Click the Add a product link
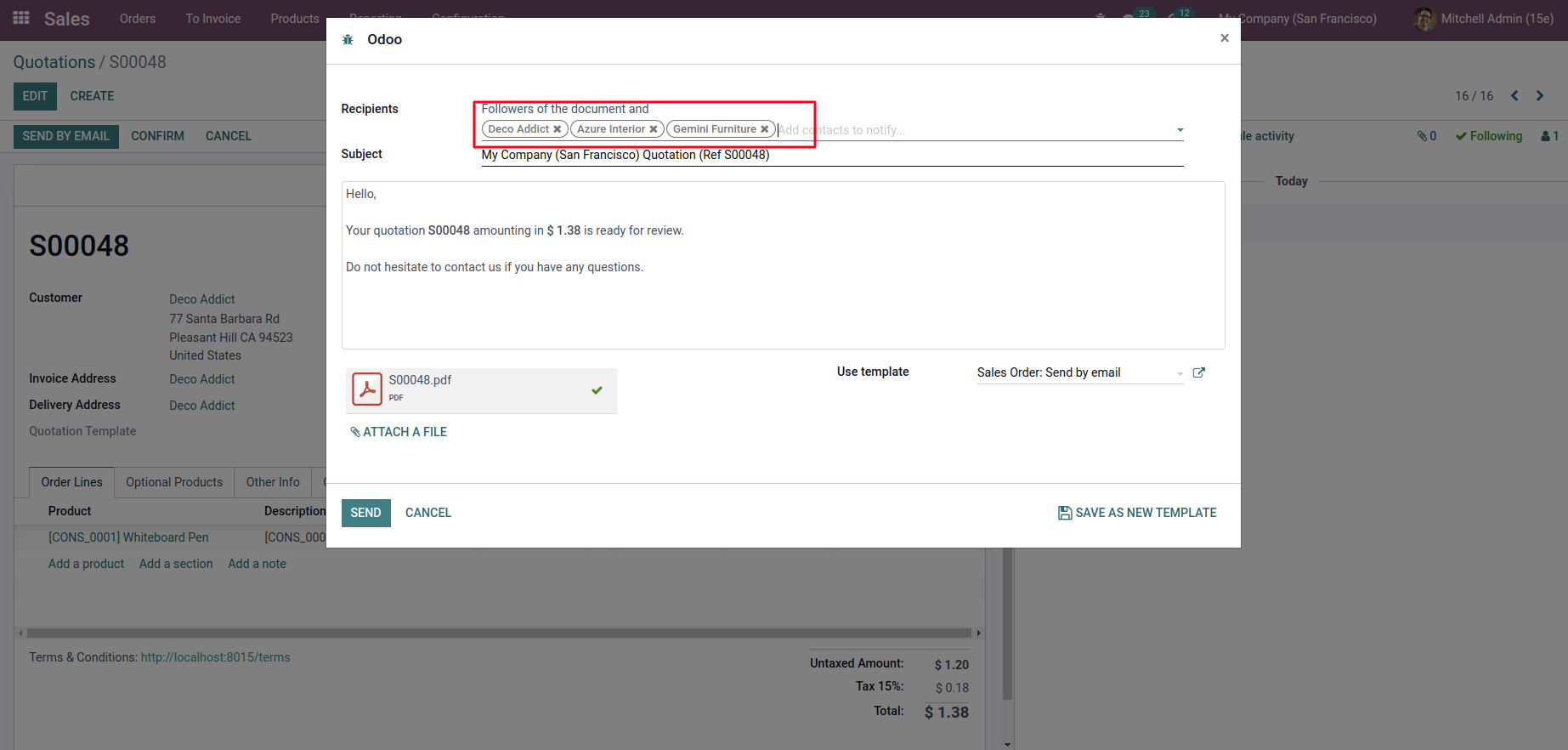This screenshot has height=750, width=1568. click(86, 564)
